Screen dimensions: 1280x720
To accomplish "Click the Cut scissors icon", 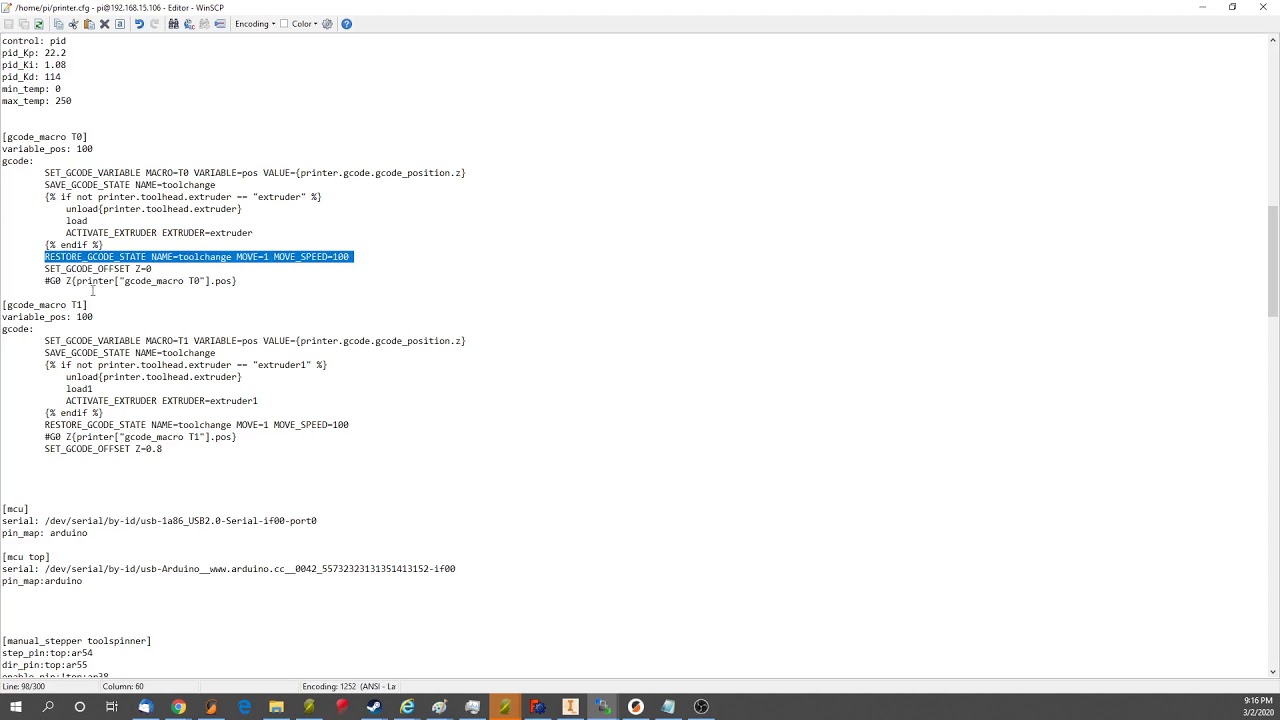I will tap(73, 24).
